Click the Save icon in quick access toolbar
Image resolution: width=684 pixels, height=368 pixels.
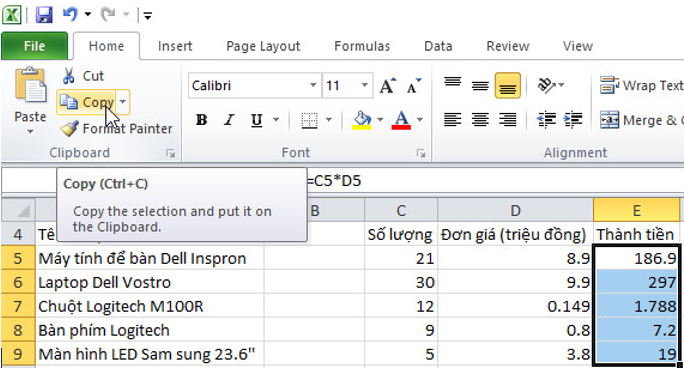pyautogui.click(x=44, y=15)
